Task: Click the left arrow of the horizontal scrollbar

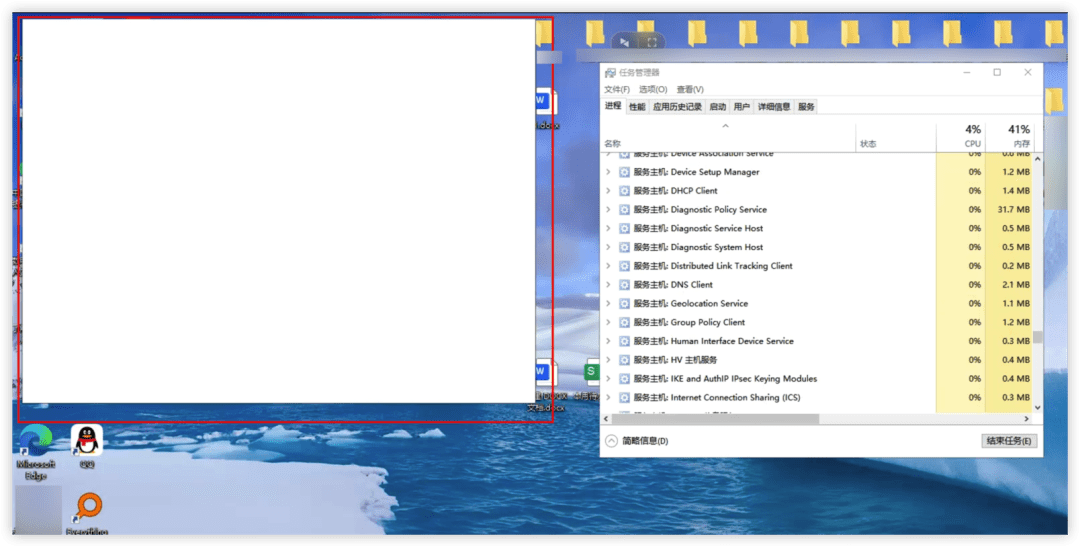Action: coord(605,419)
